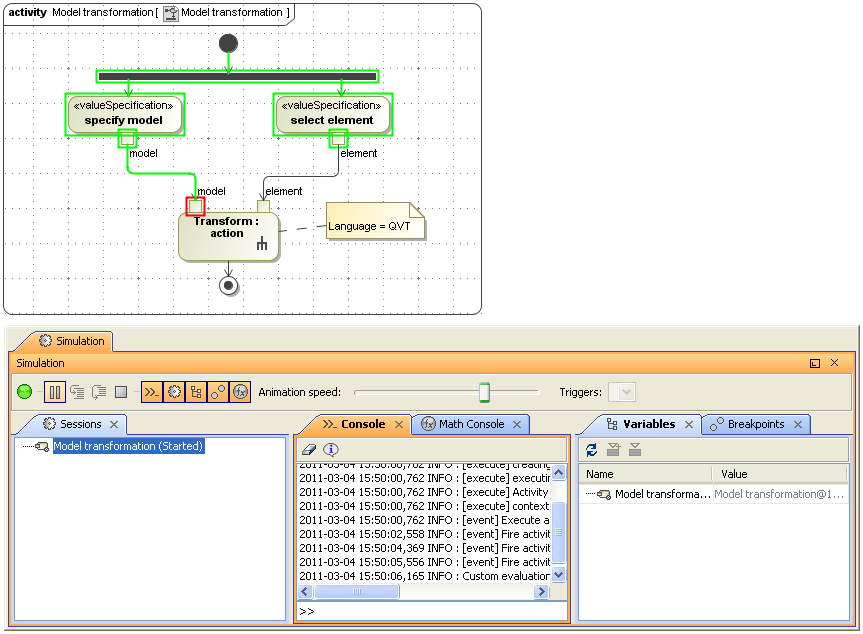Click the console command input field
This screenshot has height=634, width=863.
tap(430, 611)
